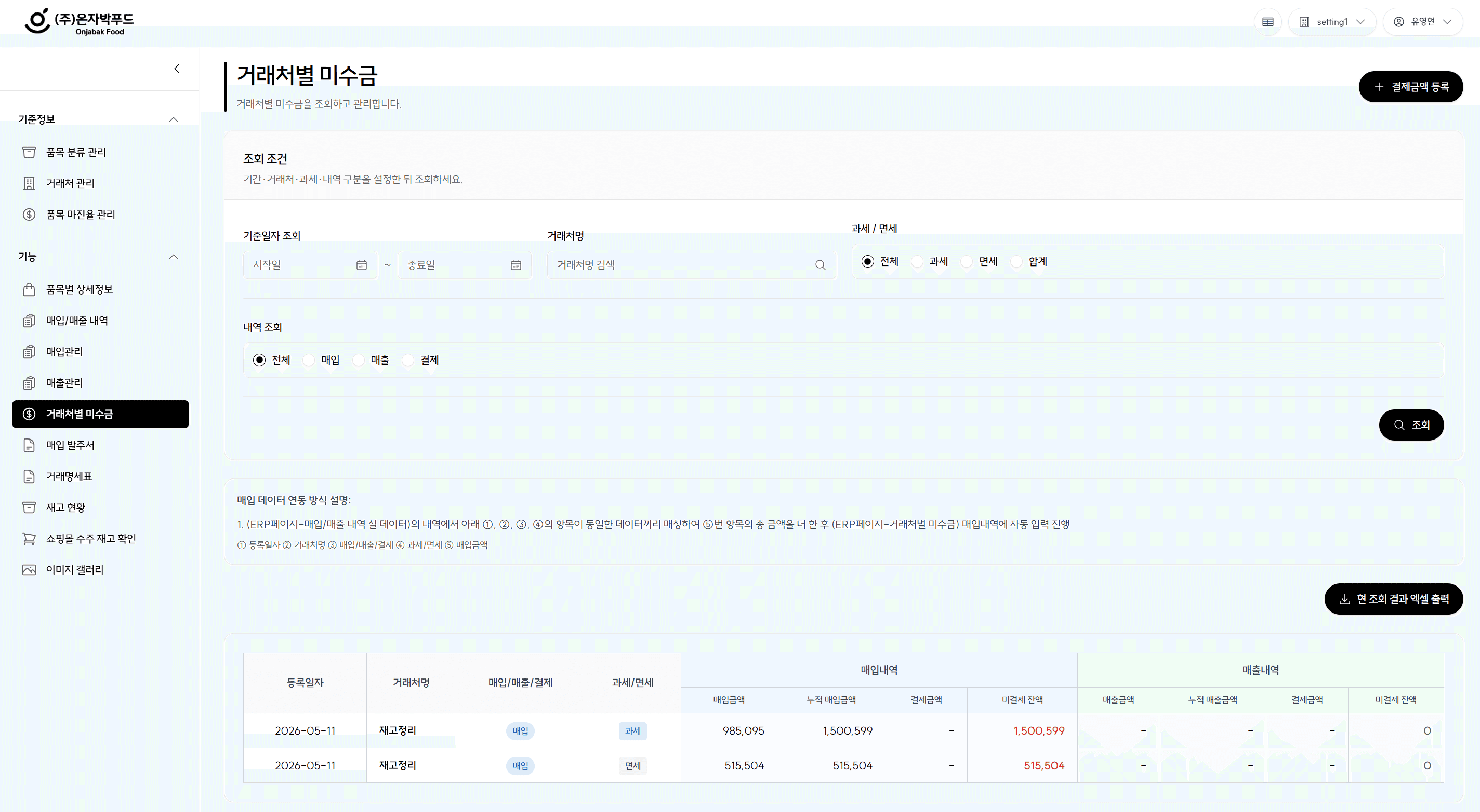Click the 등록일자 column header
Image resolution: width=1480 pixels, height=812 pixels.
(x=305, y=683)
